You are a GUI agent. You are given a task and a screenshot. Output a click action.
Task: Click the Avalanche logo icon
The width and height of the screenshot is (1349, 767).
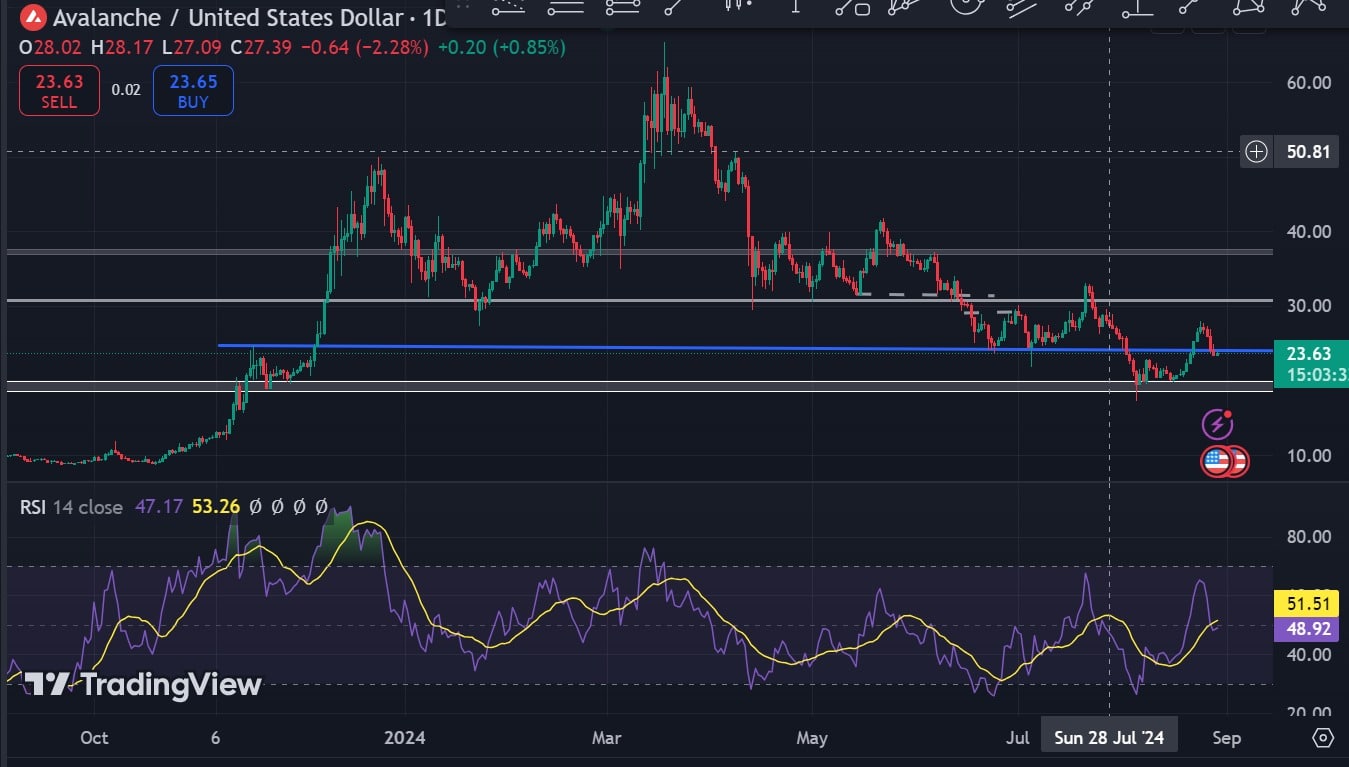(x=33, y=18)
